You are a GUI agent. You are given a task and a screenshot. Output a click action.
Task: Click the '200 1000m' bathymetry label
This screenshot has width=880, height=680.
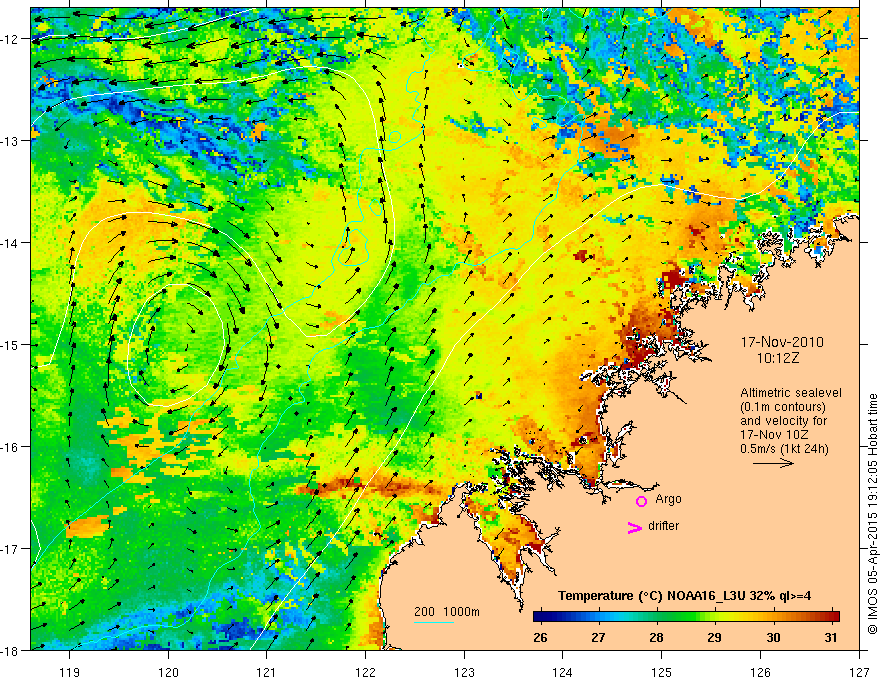click(x=447, y=612)
